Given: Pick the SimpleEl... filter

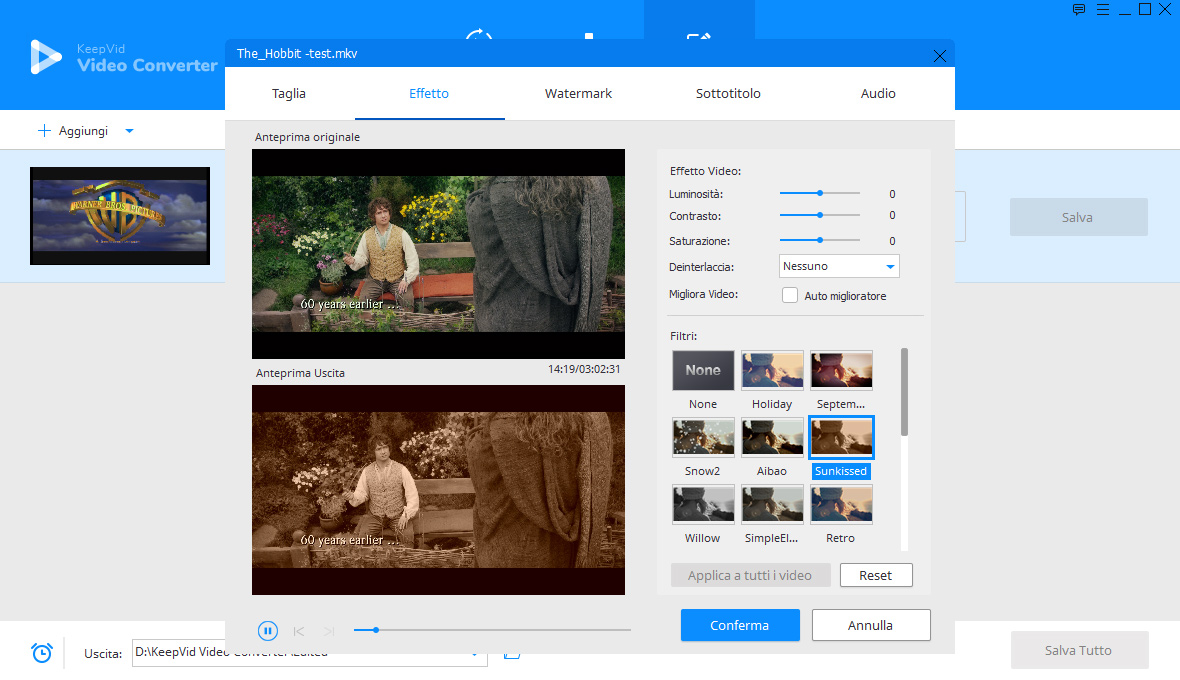Looking at the screenshot, I should click(x=772, y=504).
